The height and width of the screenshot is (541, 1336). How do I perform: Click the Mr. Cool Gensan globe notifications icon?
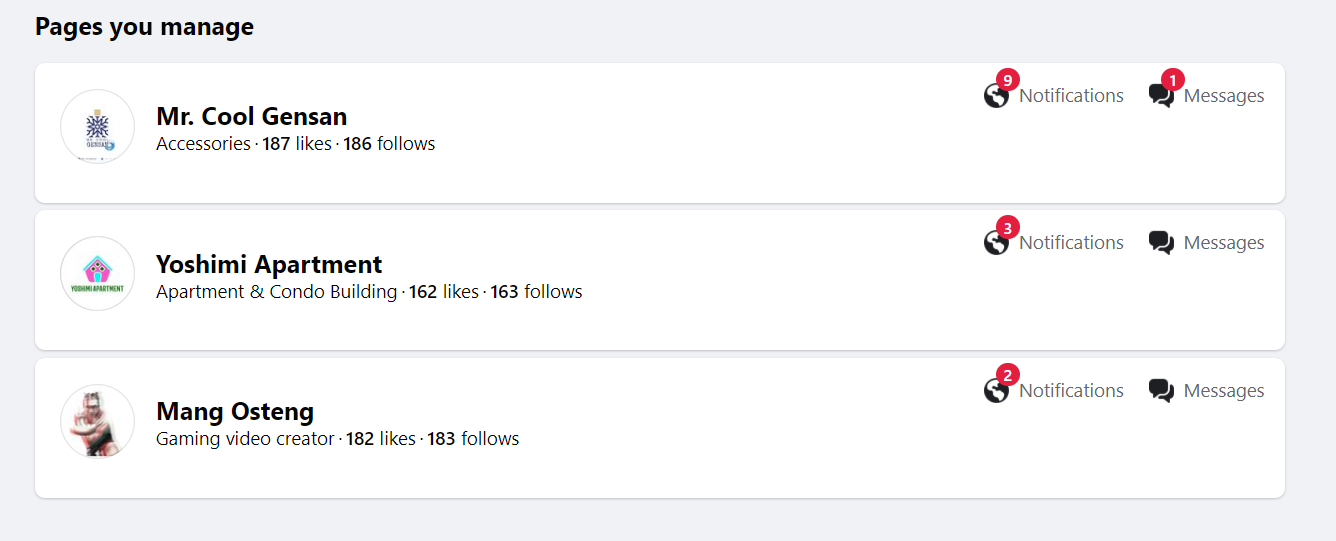(995, 97)
